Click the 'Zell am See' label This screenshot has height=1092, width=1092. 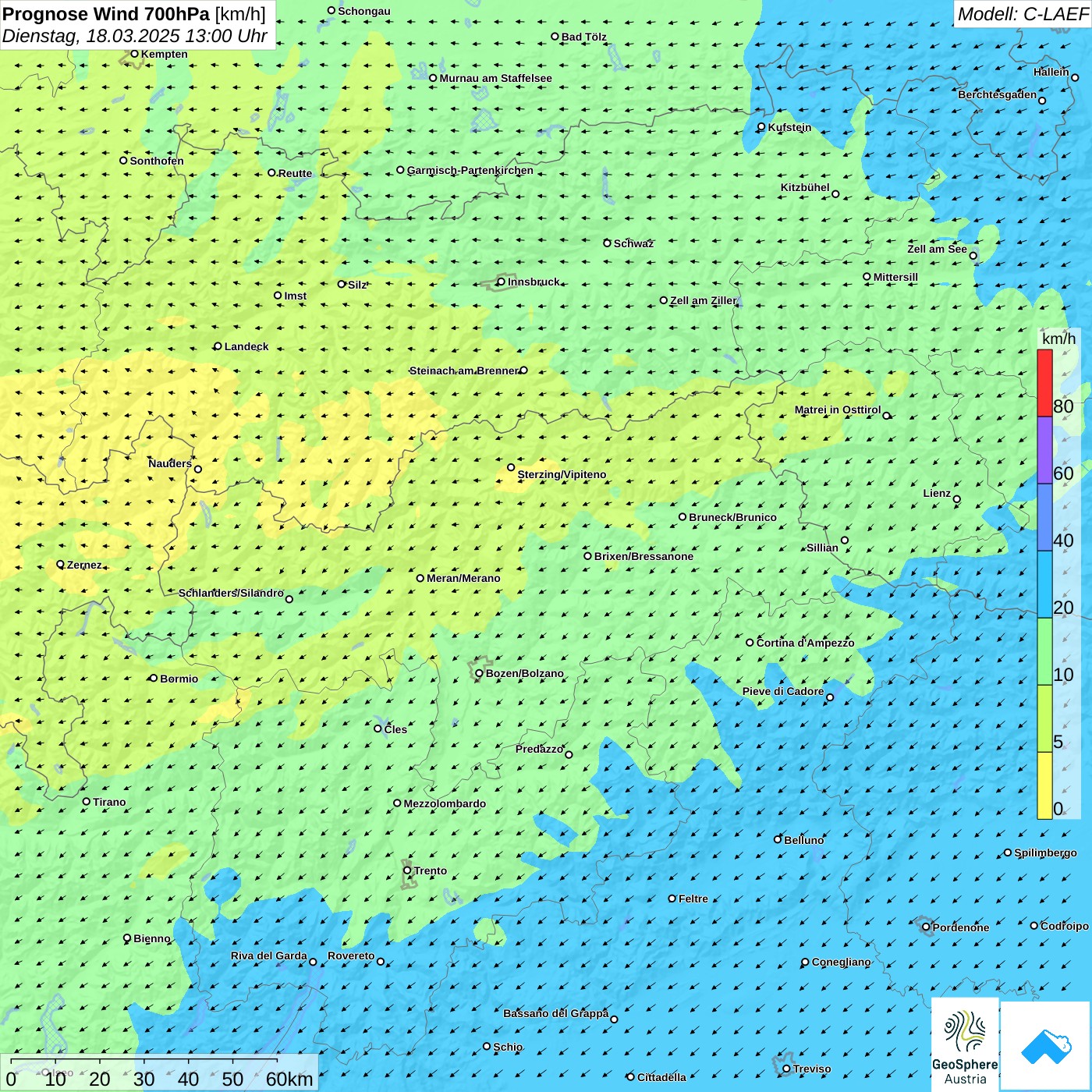pyautogui.click(x=937, y=249)
